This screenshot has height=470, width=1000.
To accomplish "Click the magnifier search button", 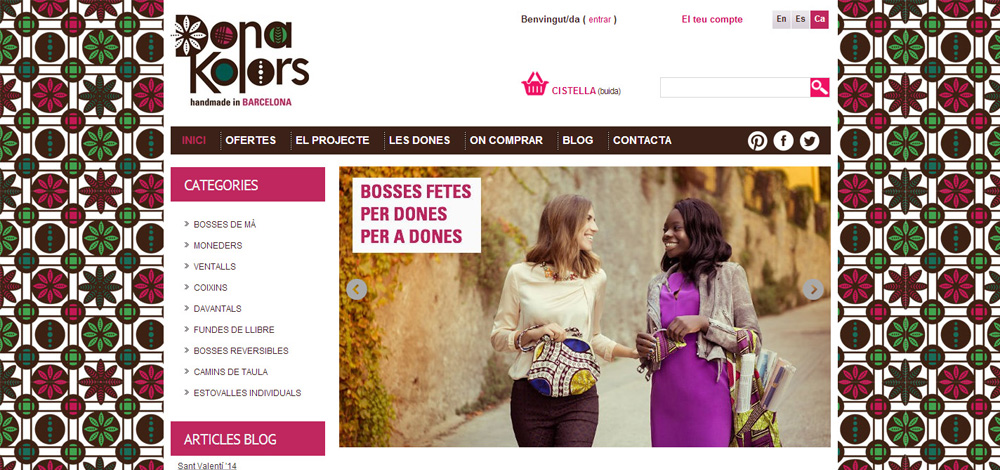I will click(820, 87).
